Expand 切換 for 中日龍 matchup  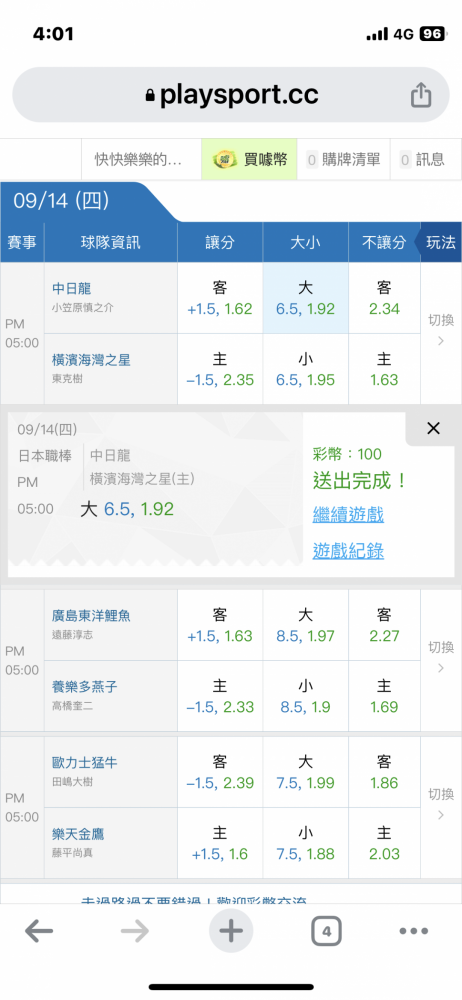point(441,330)
